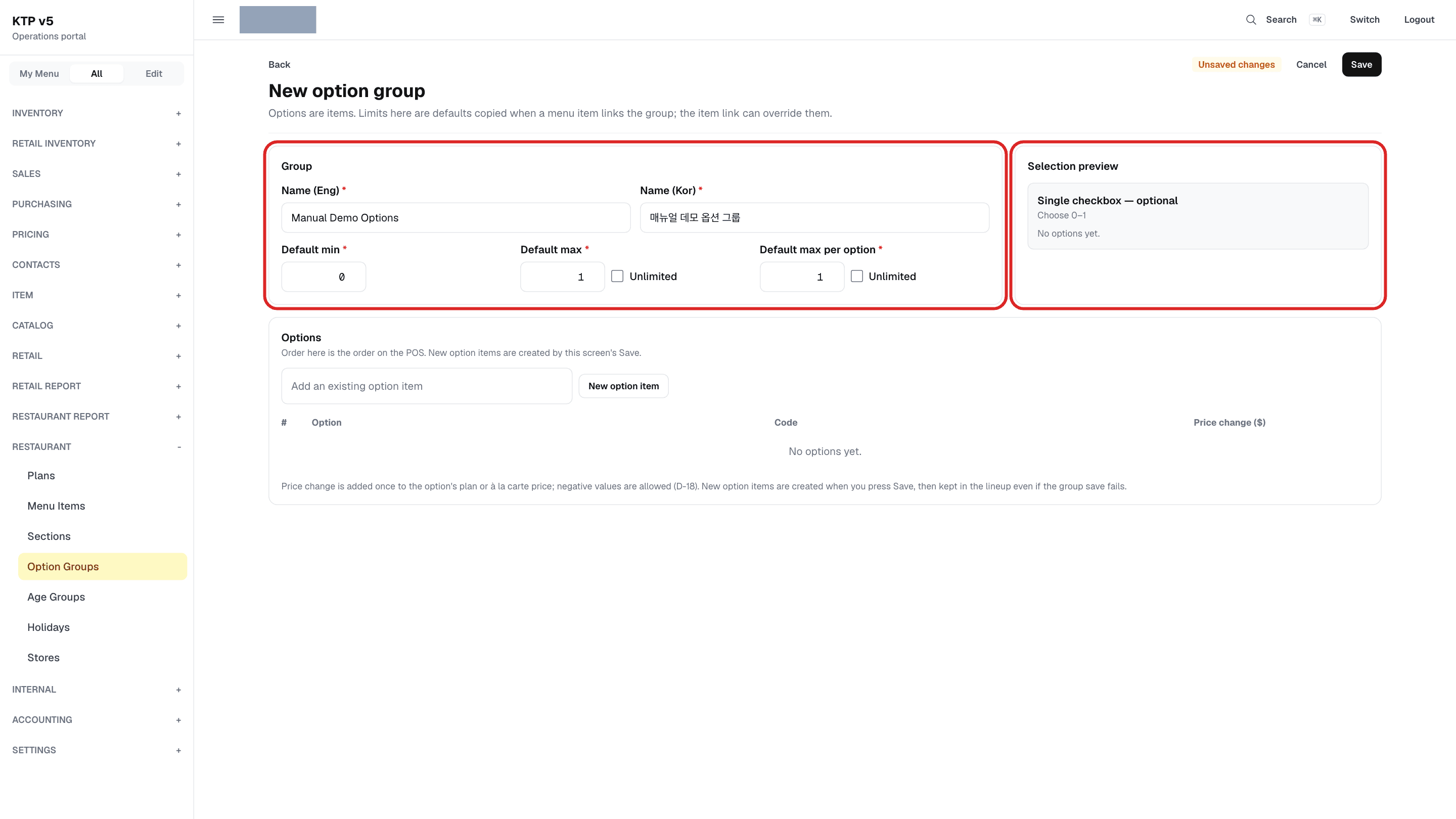Open the Edit menu tab
Screen dimensions: 1456x819
click(154, 73)
